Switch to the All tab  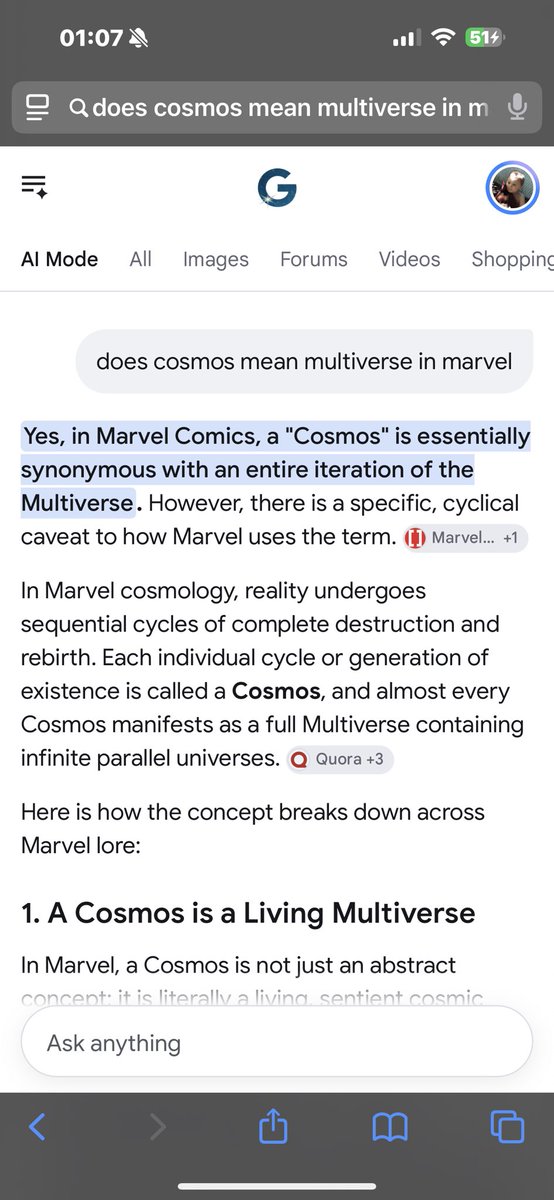pyautogui.click(x=140, y=259)
